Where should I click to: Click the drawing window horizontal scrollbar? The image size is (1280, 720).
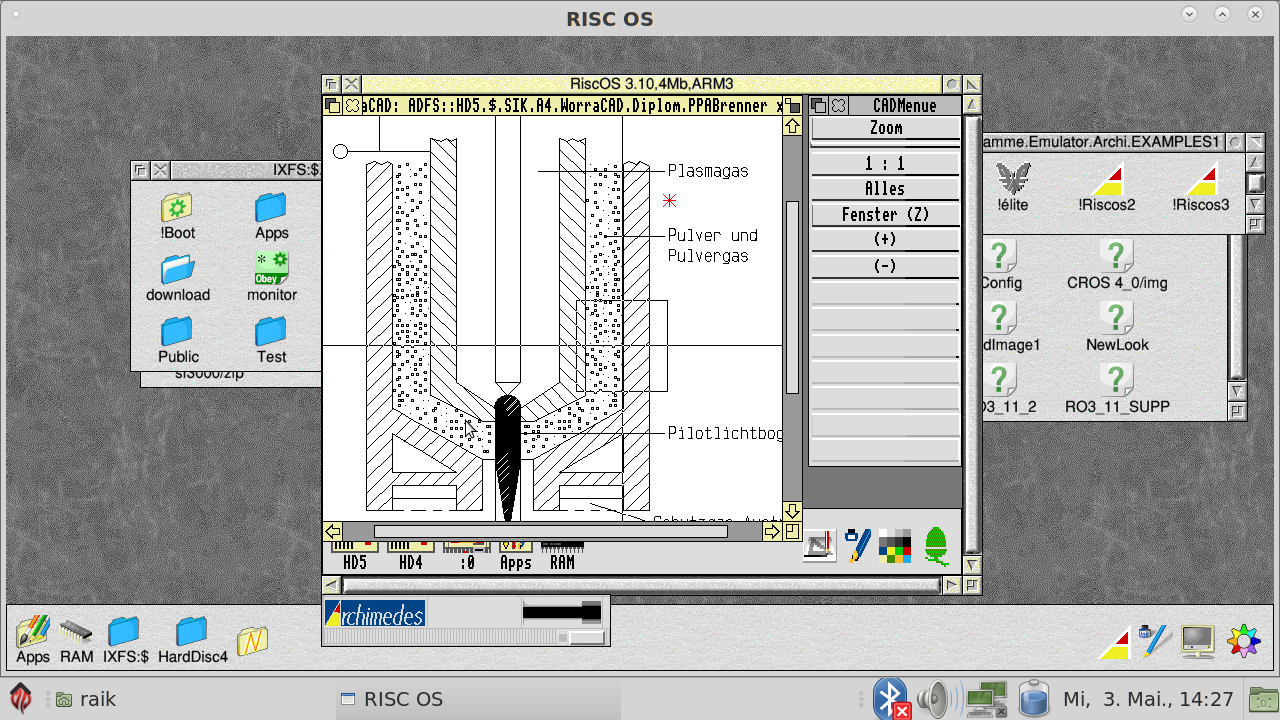point(550,531)
